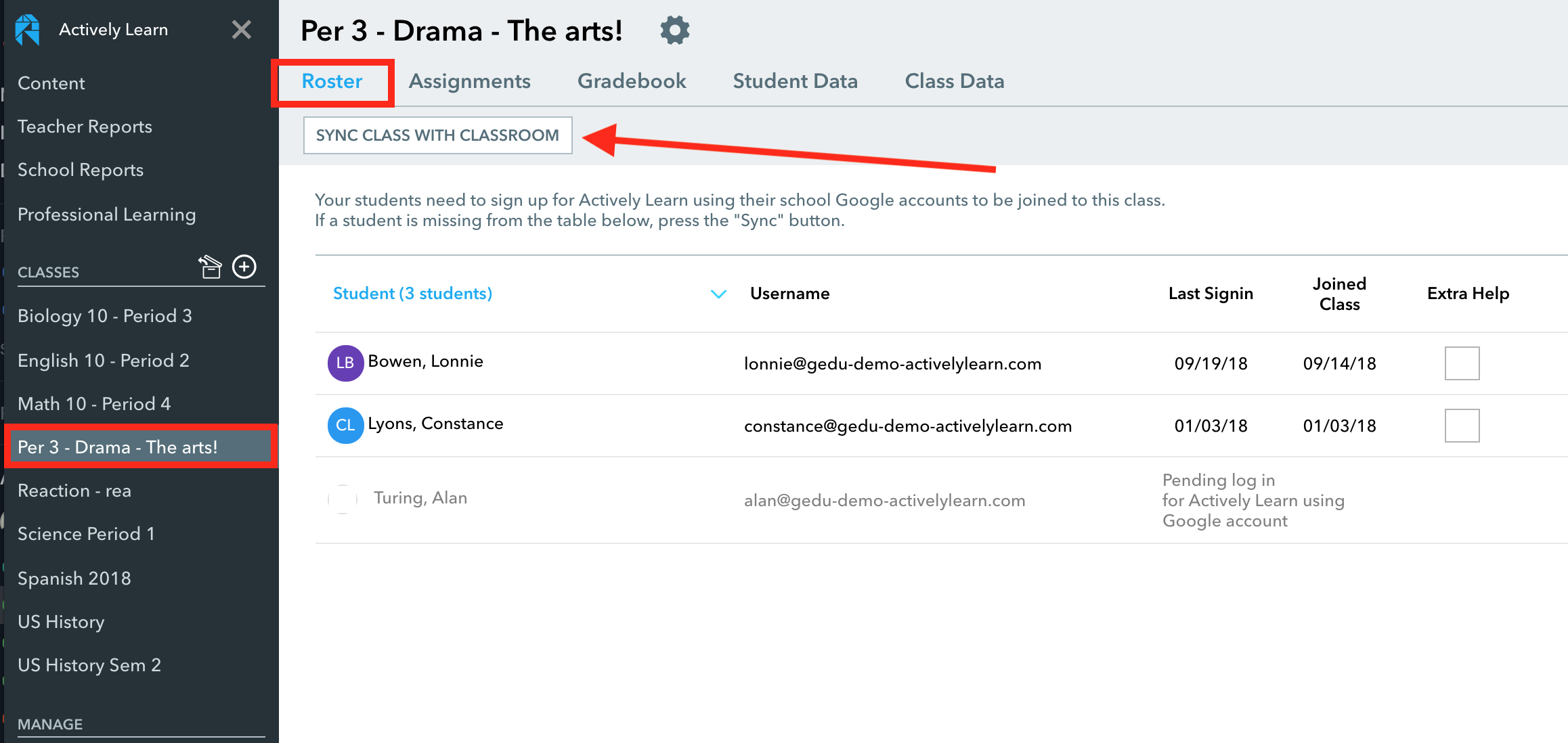
Task: Click constance@gedu-demo-activelylearn.com username
Action: click(x=908, y=426)
